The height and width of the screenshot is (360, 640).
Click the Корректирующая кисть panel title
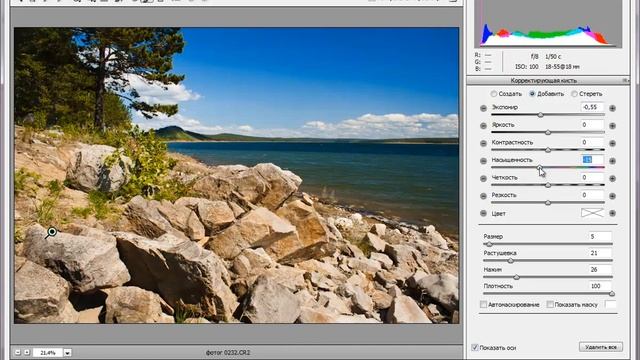click(543, 80)
